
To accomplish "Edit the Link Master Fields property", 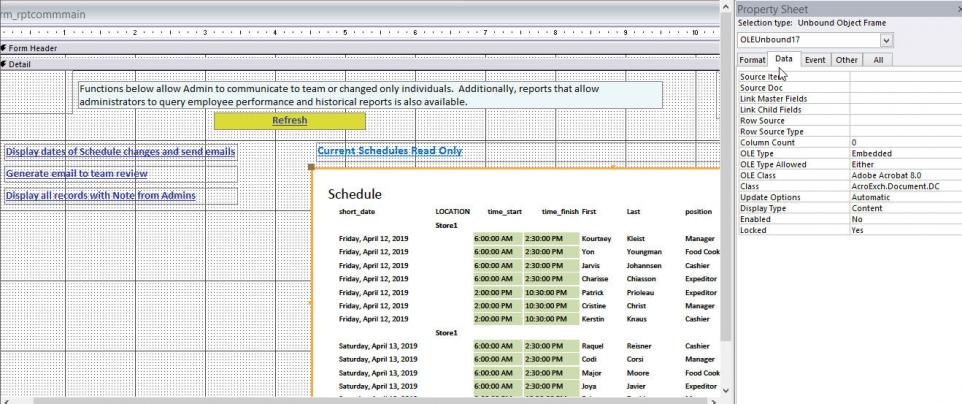I will pos(906,99).
